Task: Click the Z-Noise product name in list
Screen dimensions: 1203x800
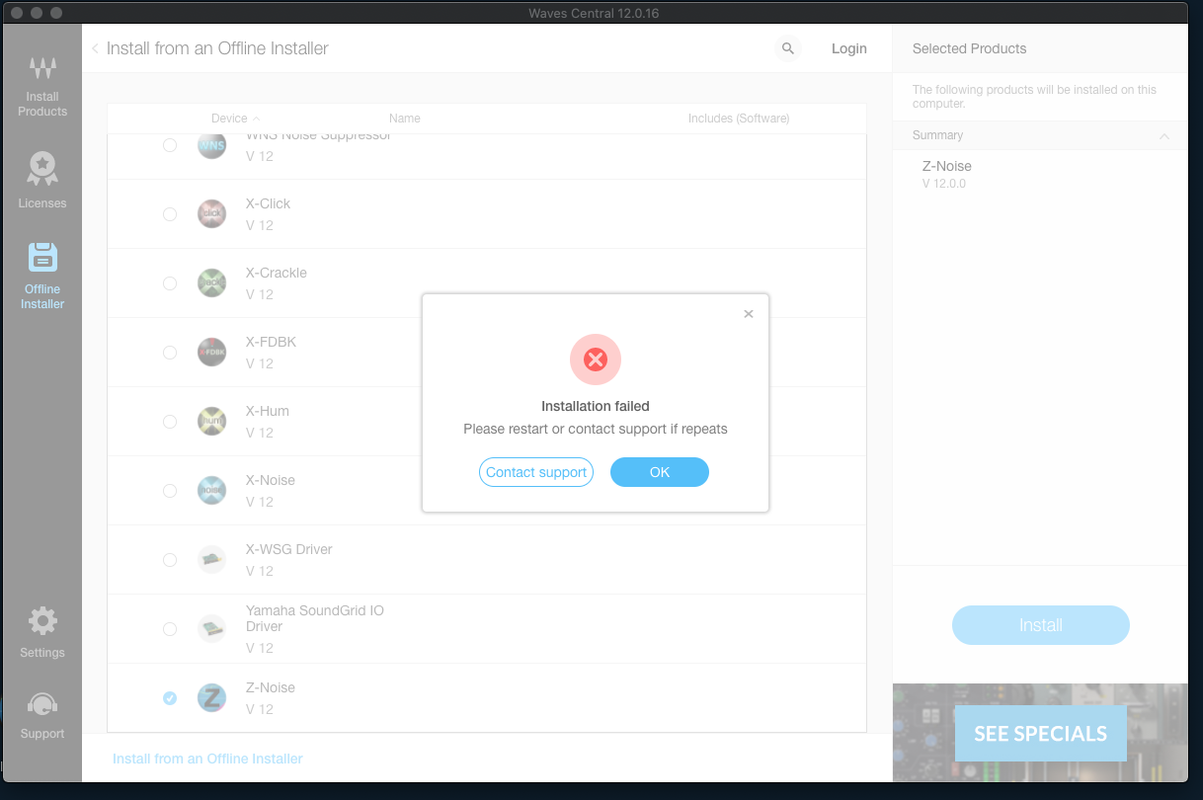Action: pos(270,687)
